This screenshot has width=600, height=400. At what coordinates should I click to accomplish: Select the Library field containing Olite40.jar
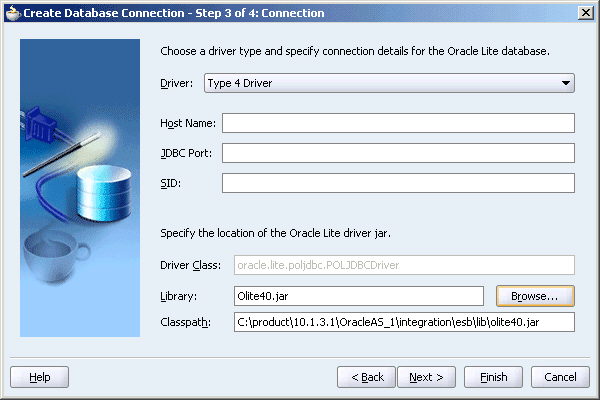[x=359, y=296]
